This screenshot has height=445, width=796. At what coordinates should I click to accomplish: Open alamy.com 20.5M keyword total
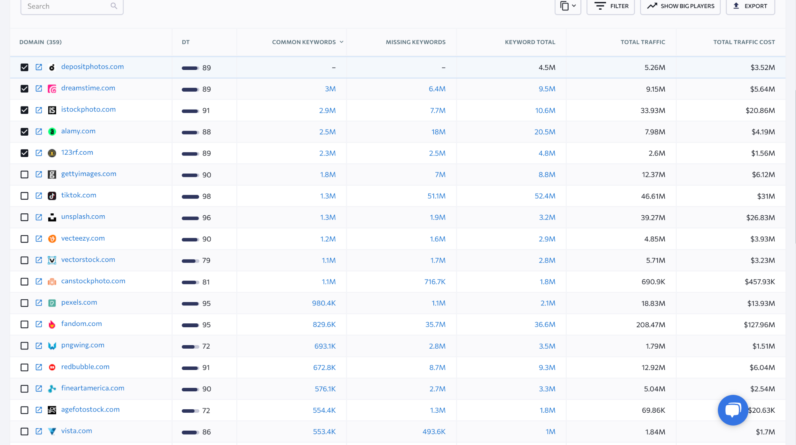(544, 132)
